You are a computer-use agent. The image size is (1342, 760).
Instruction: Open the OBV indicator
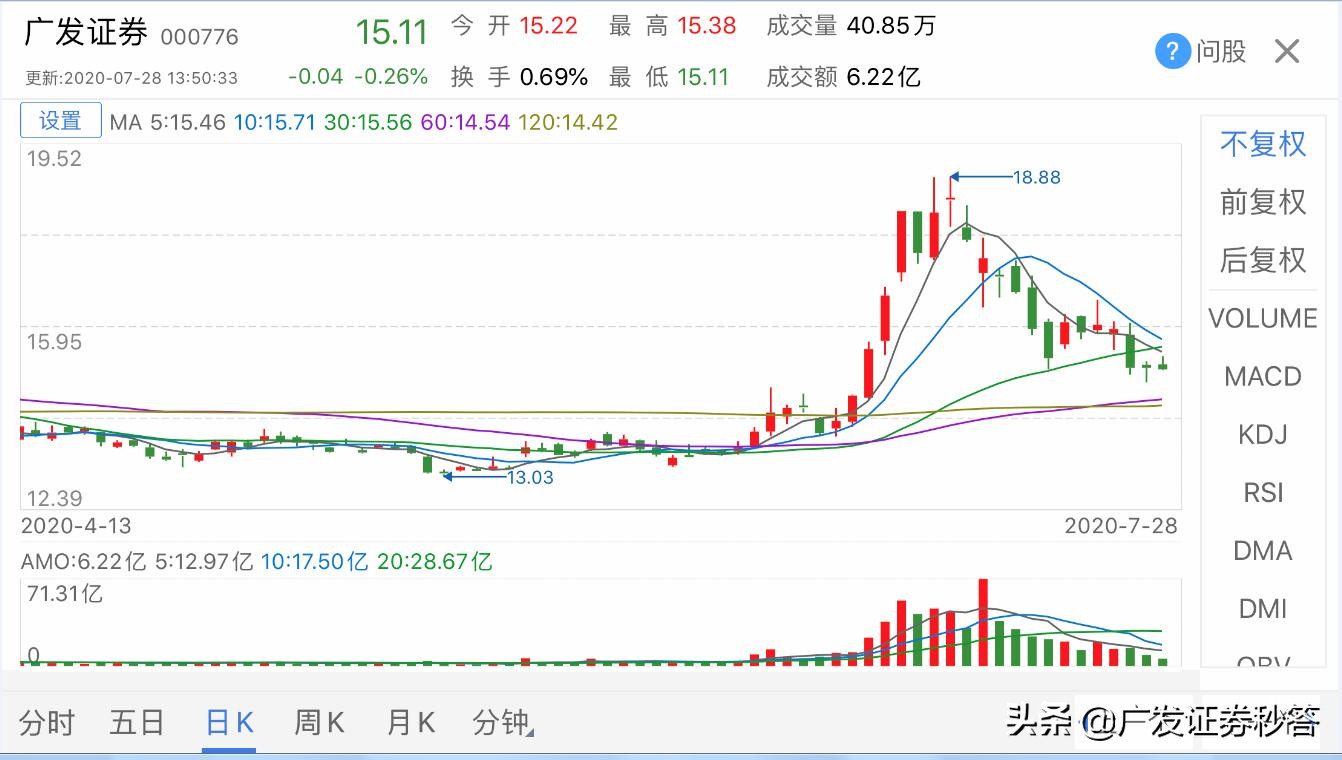pos(1263,662)
